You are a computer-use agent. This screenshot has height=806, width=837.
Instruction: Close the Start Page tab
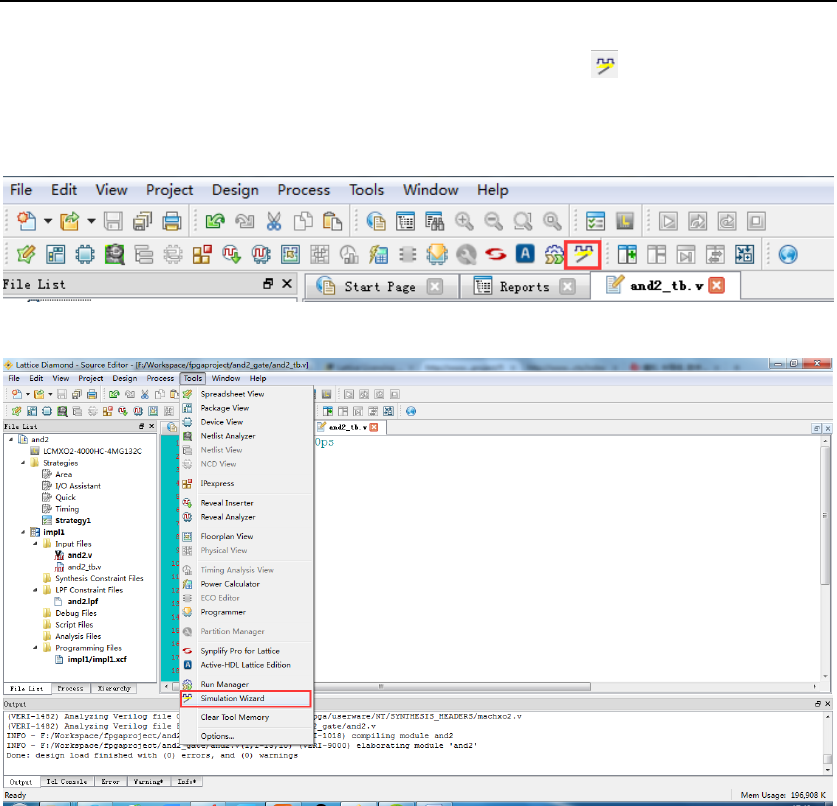[x=435, y=287]
